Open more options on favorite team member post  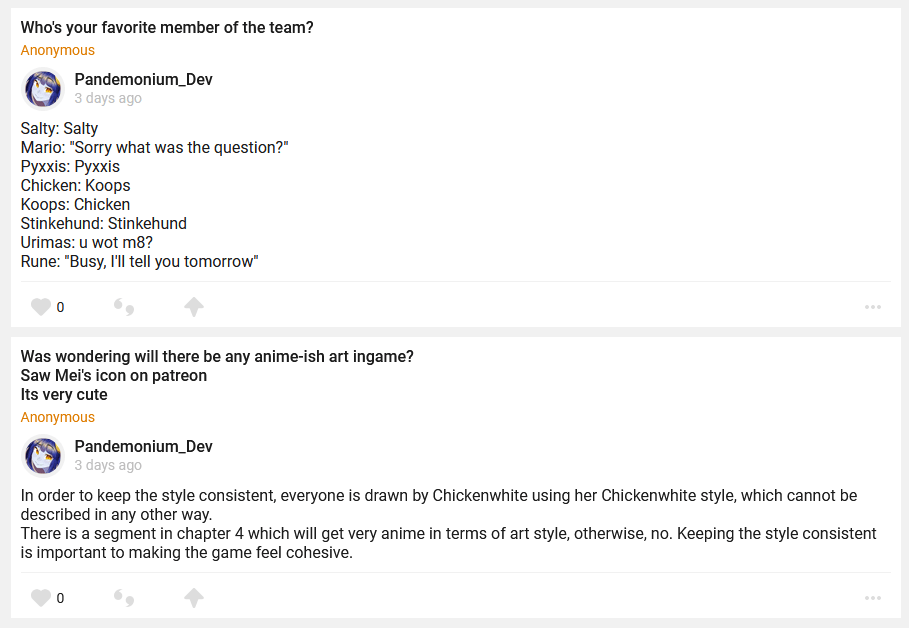[x=873, y=307]
